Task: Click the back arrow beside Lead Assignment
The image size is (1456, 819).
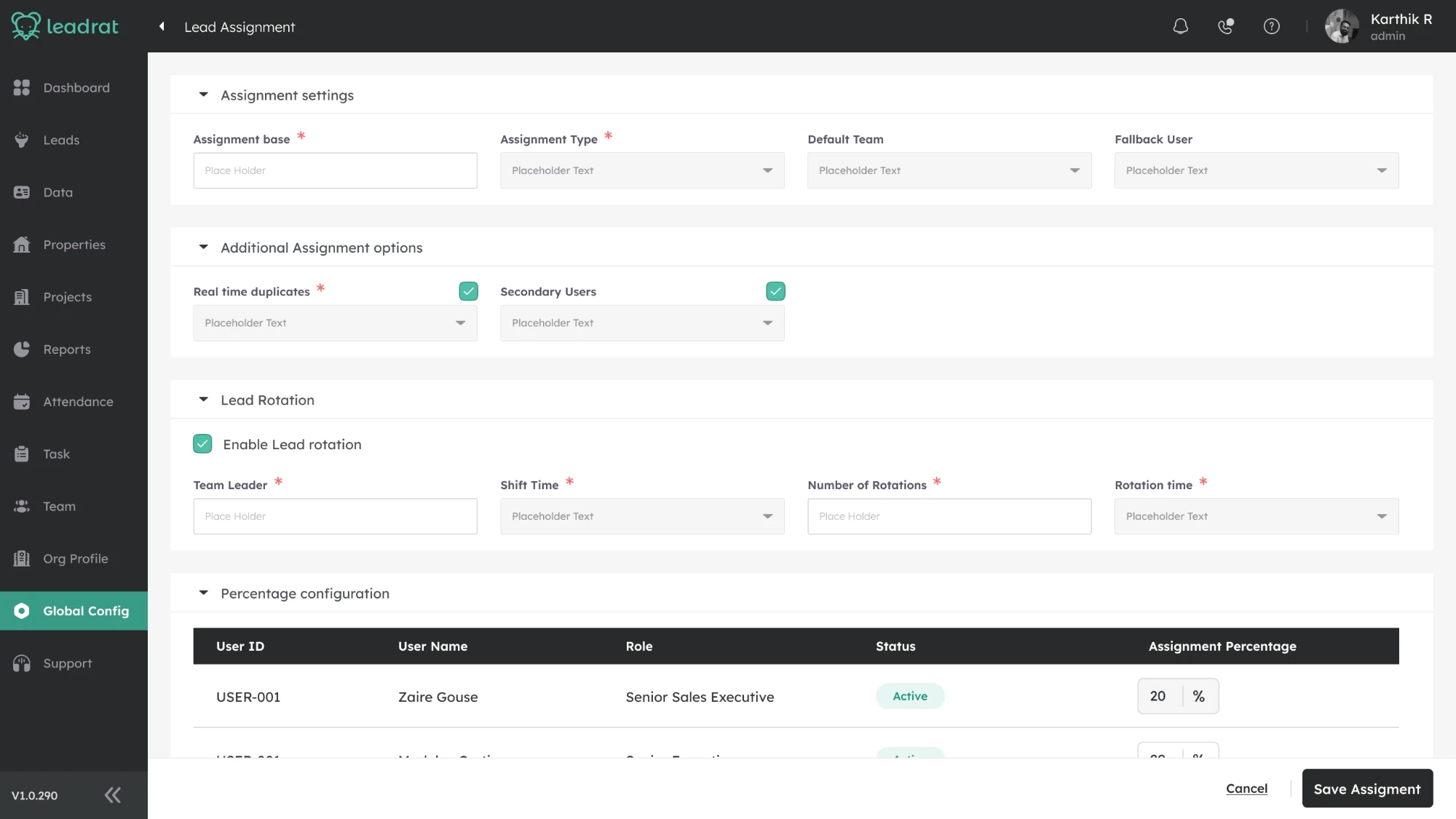Action: click(x=162, y=26)
